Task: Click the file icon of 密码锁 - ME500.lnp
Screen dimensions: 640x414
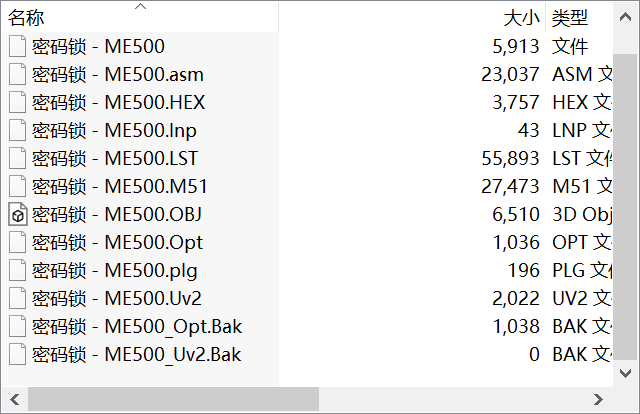Action: coord(18,131)
